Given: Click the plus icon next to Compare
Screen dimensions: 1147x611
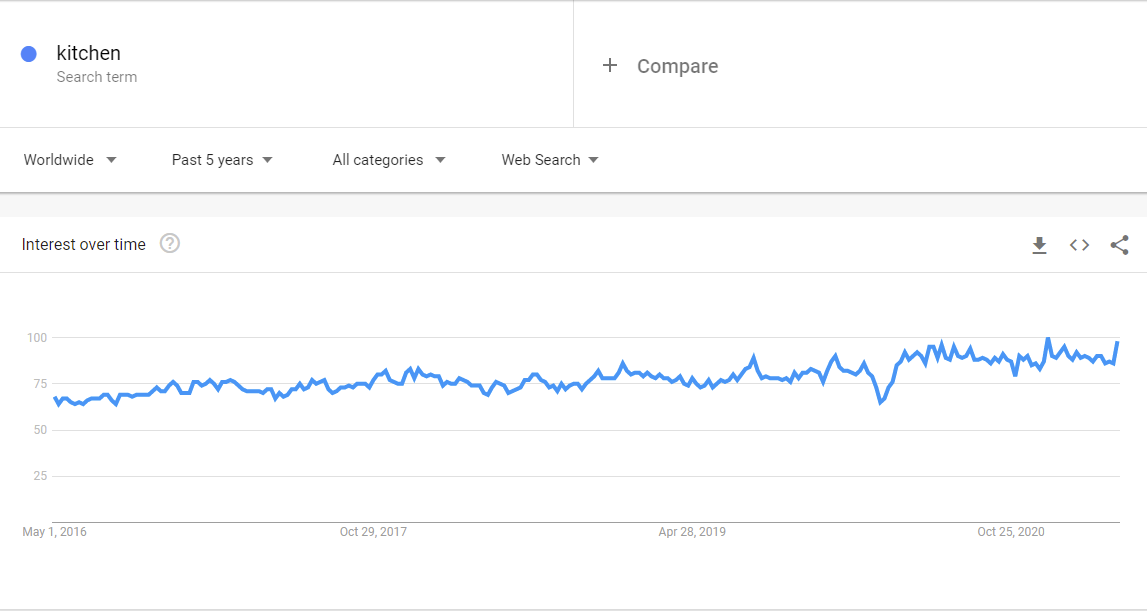Looking at the screenshot, I should click(x=610, y=66).
